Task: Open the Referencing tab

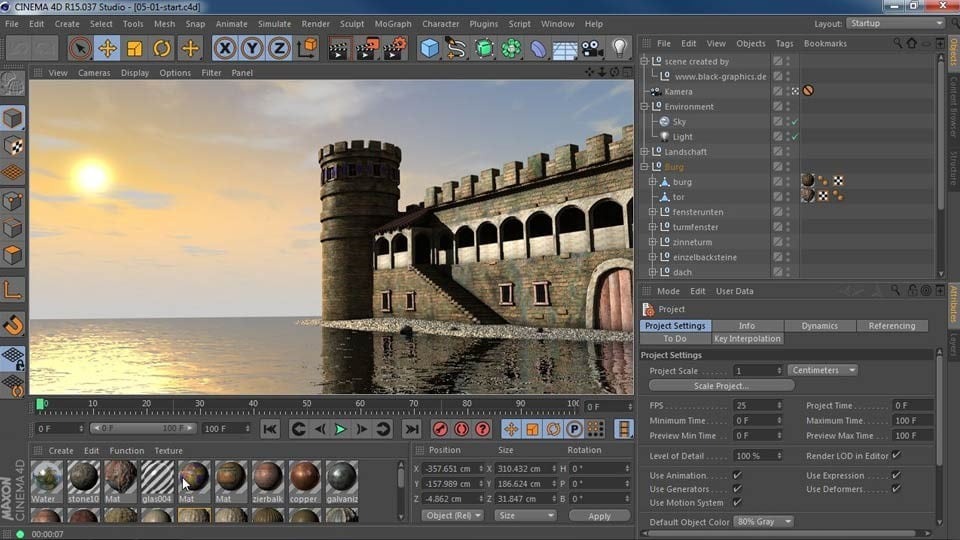Action: click(x=891, y=326)
